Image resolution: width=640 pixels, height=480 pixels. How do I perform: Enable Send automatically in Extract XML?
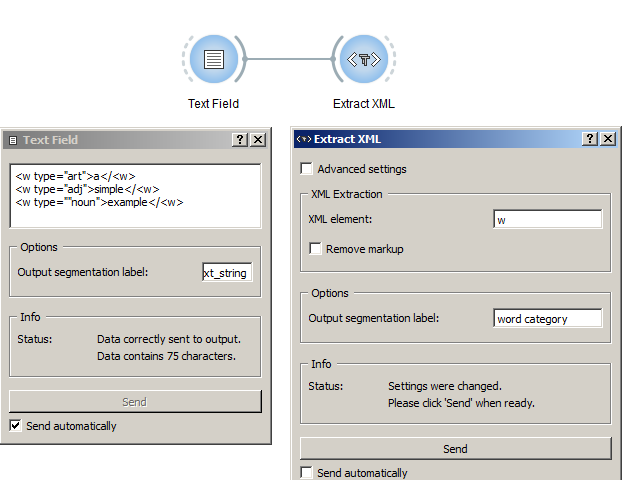[x=306, y=473]
